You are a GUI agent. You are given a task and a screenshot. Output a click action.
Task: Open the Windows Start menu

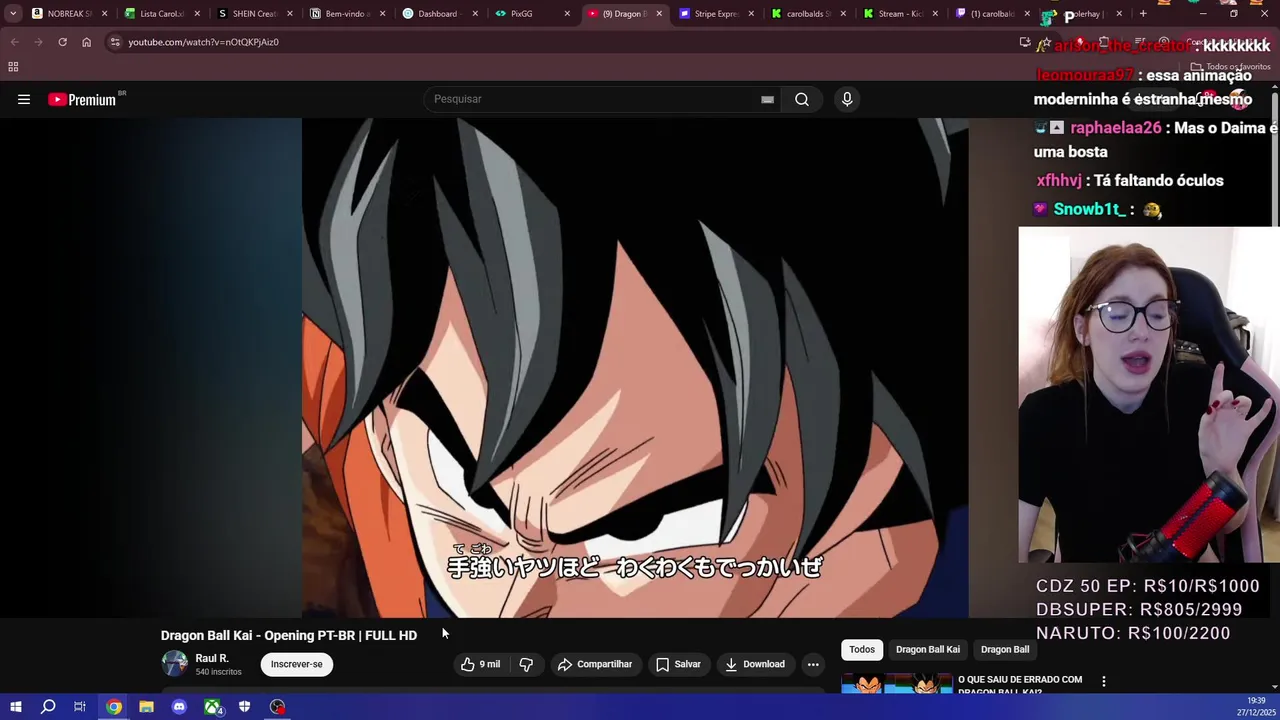coord(15,707)
